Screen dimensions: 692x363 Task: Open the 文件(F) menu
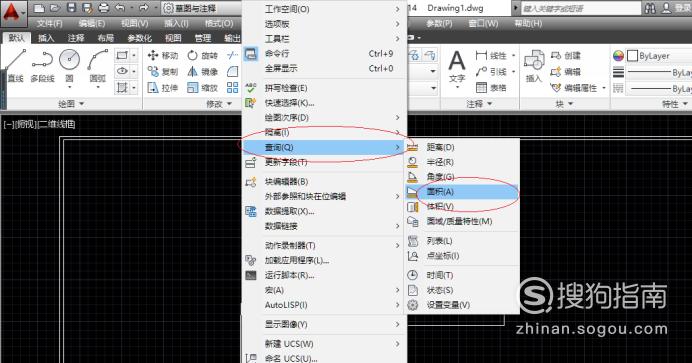[49, 23]
